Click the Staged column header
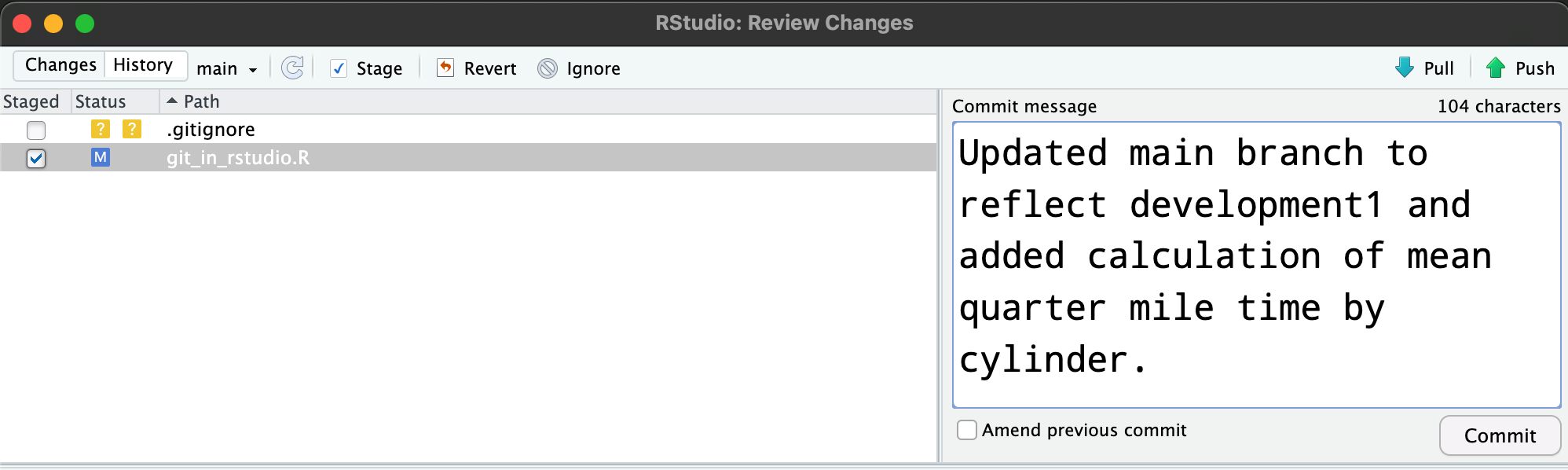The image size is (1568, 470). pos(31,101)
